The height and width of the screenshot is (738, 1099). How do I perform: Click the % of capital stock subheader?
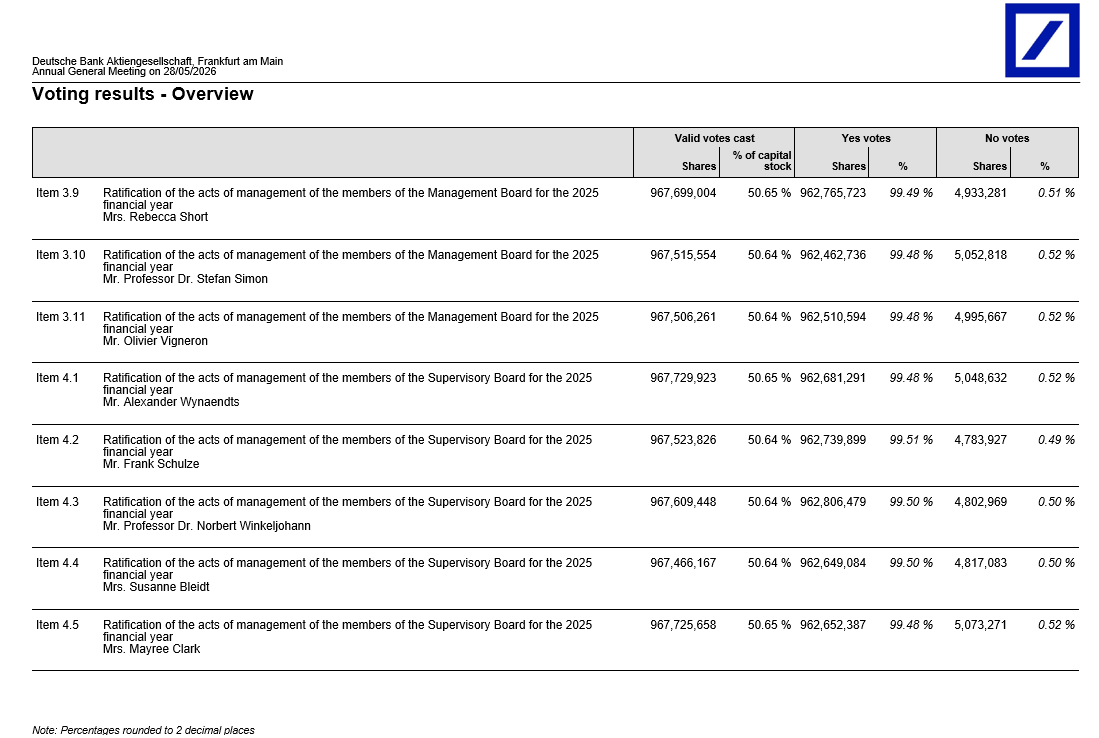pos(762,160)
